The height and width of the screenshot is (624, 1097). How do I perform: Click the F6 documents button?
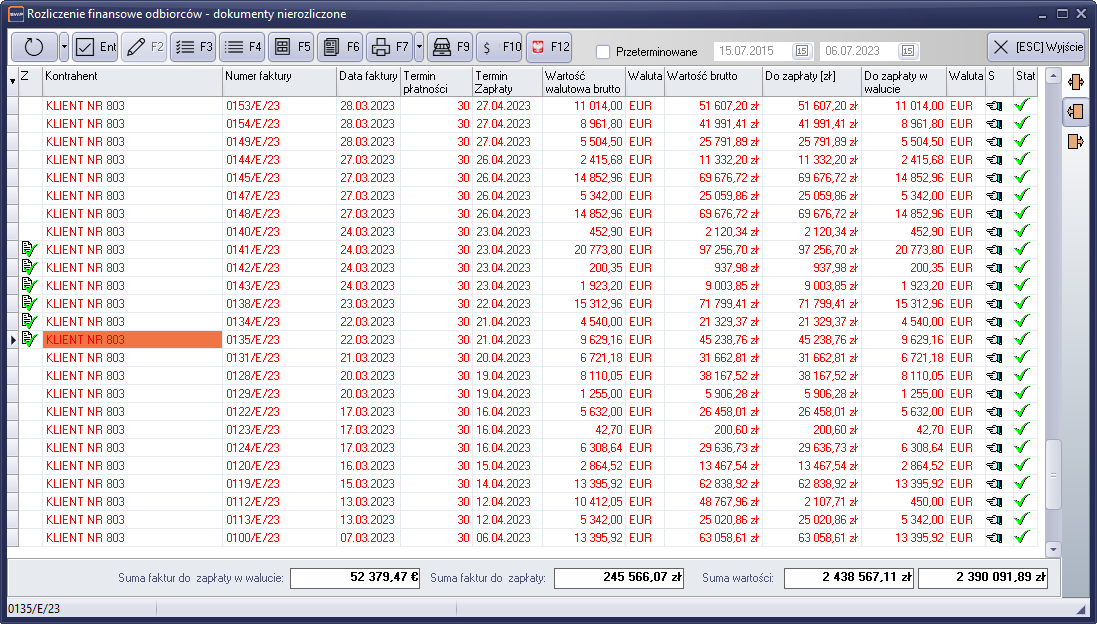tap(340, 47)
